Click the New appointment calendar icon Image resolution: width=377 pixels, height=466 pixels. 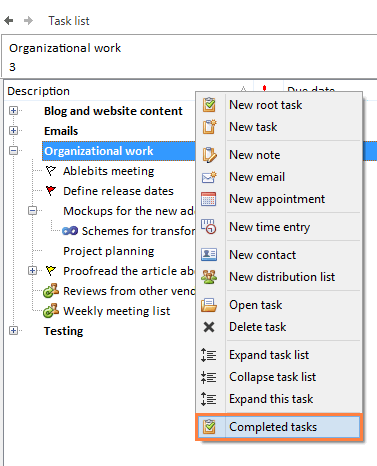tap(209, 199)
